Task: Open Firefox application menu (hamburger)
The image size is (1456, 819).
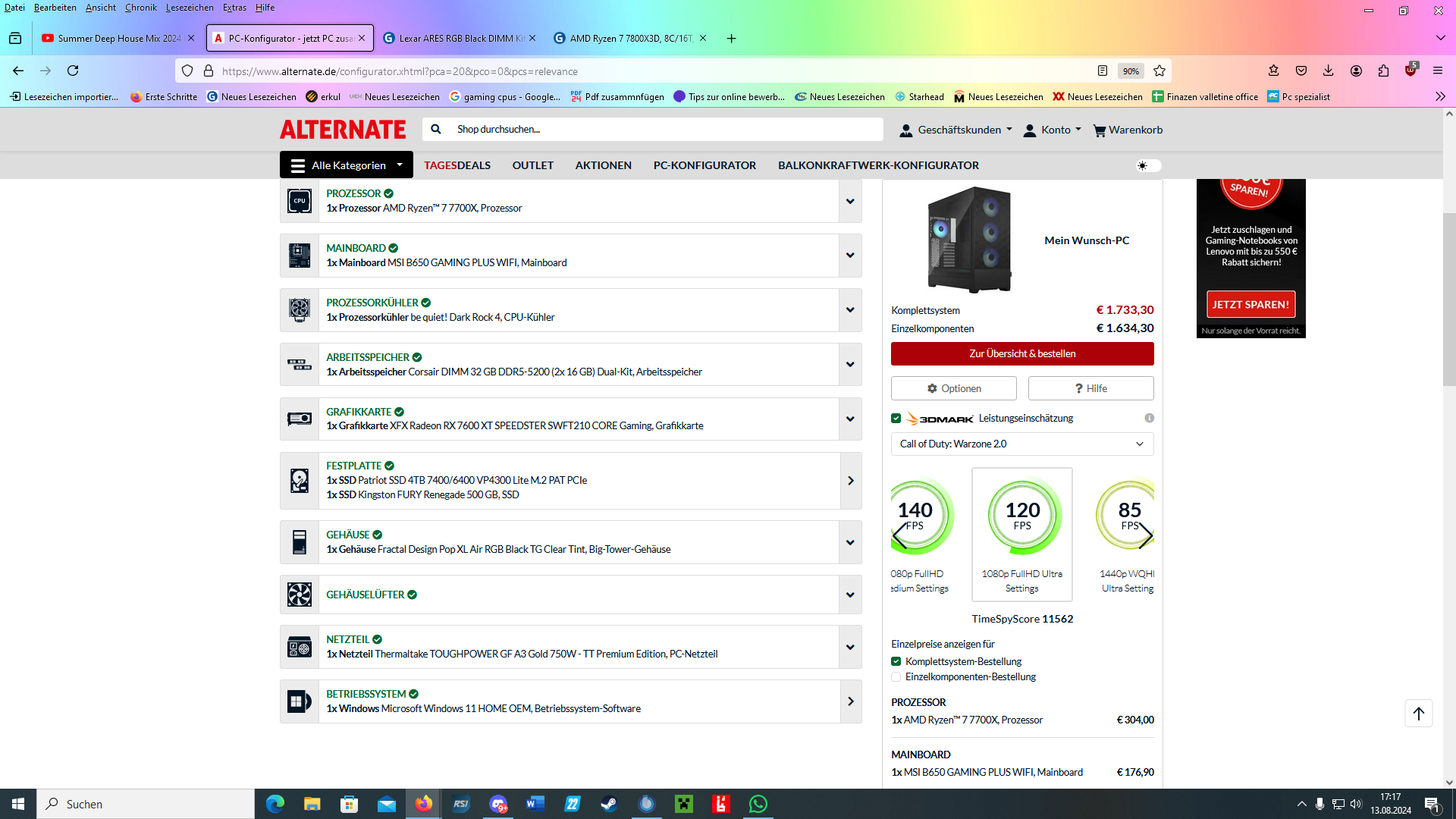Action: point(1438,71)
